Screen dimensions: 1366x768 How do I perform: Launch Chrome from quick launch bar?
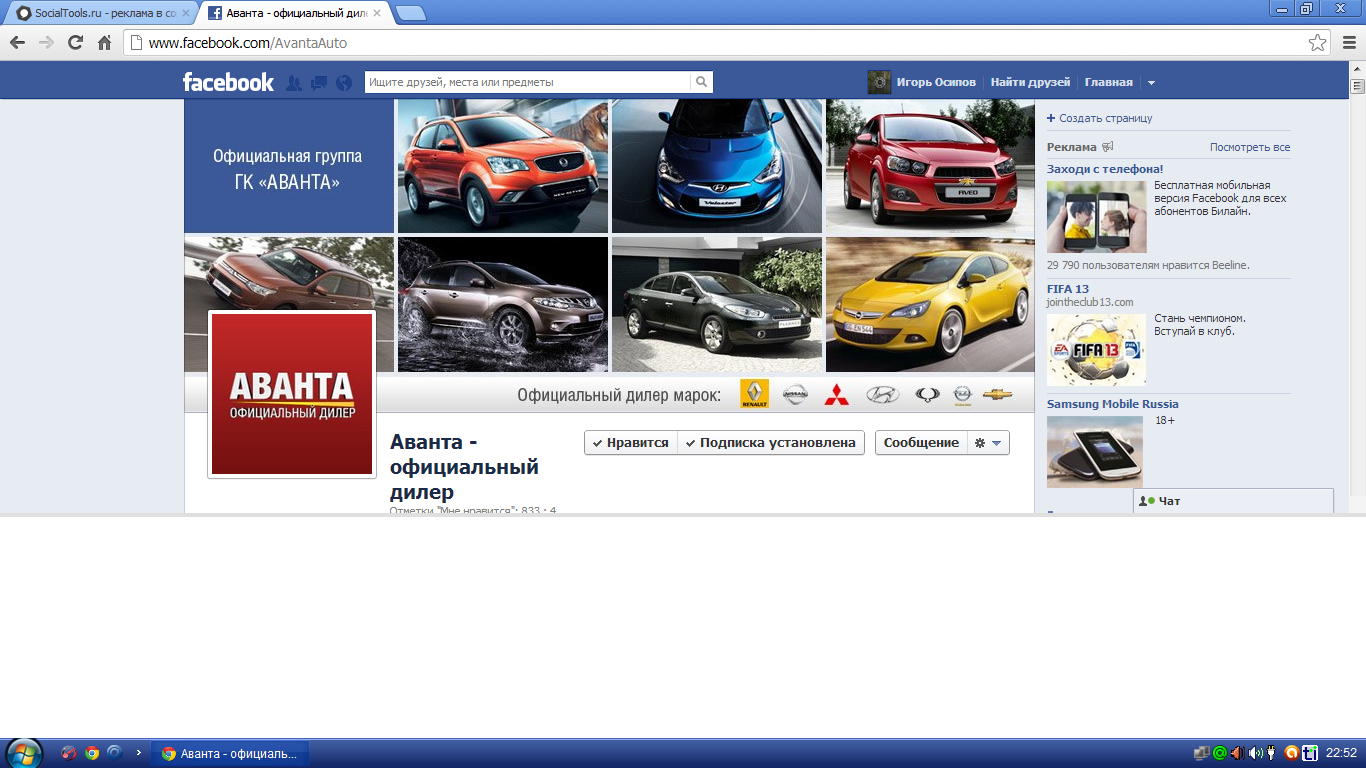coord(92,753)
